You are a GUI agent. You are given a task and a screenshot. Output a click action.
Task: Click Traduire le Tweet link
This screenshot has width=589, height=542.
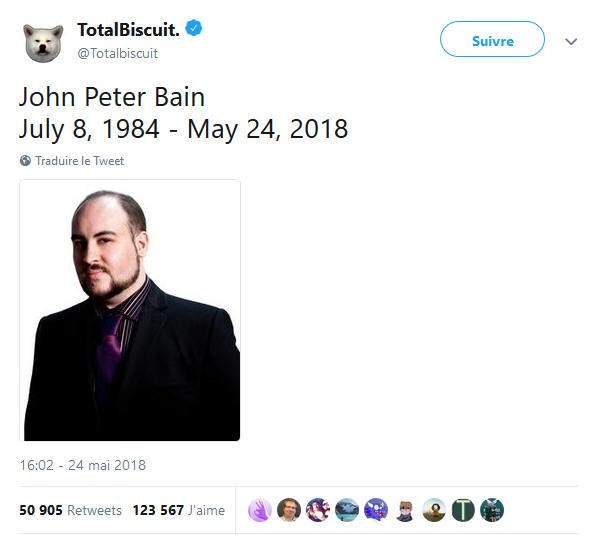click(x=79, y=161)
